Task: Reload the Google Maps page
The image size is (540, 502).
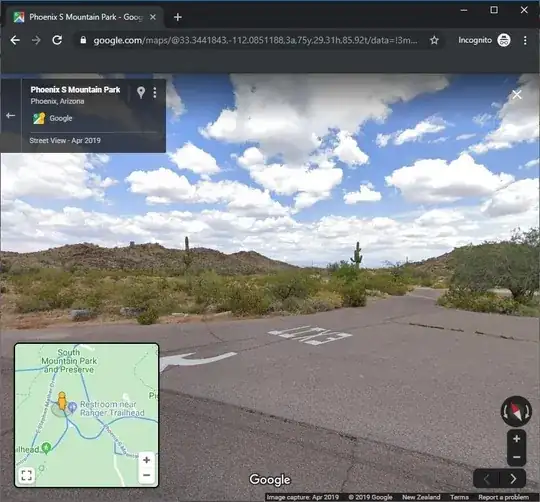Action: (57, 40)
